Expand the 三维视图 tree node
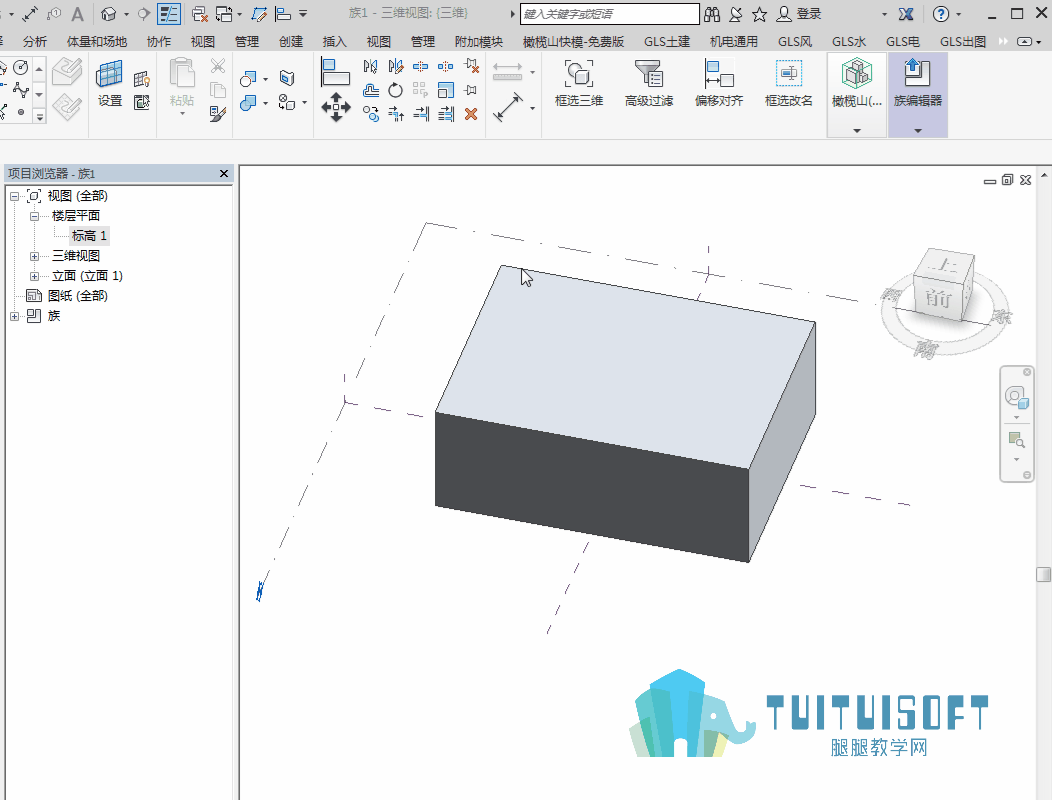This screenshot has height=800, width=1052. [x=34, y=256]
